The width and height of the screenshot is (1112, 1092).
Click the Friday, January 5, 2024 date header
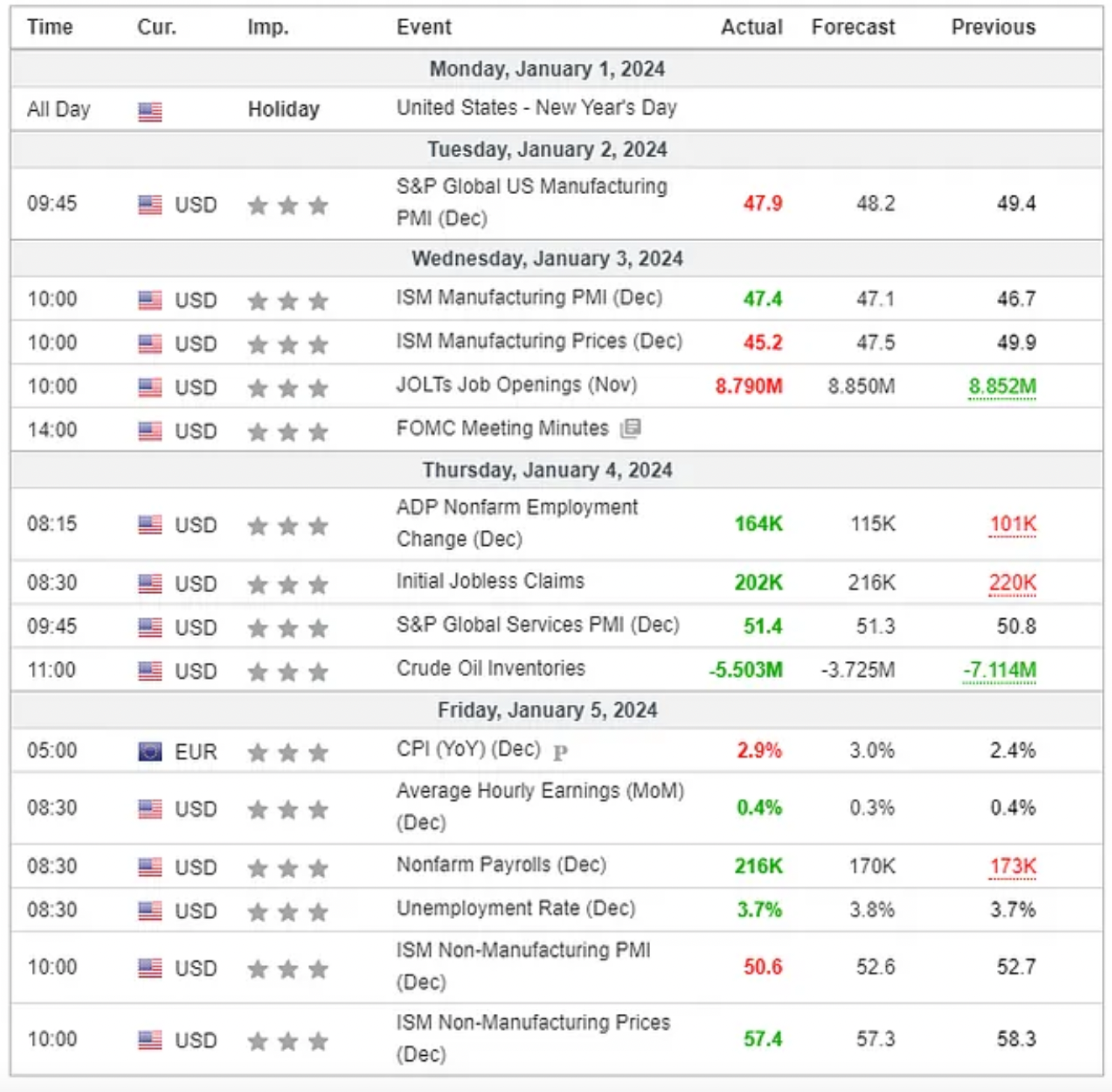(548, 711)
